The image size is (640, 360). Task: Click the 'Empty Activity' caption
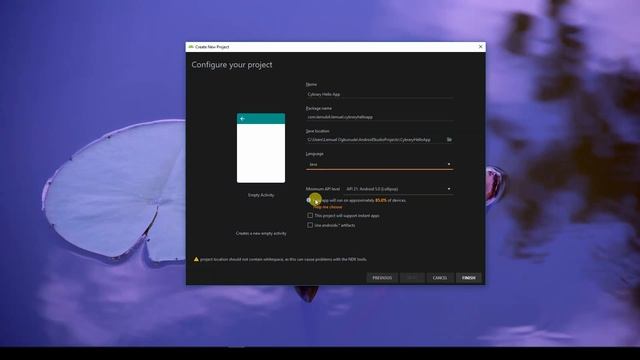point(261,195)
